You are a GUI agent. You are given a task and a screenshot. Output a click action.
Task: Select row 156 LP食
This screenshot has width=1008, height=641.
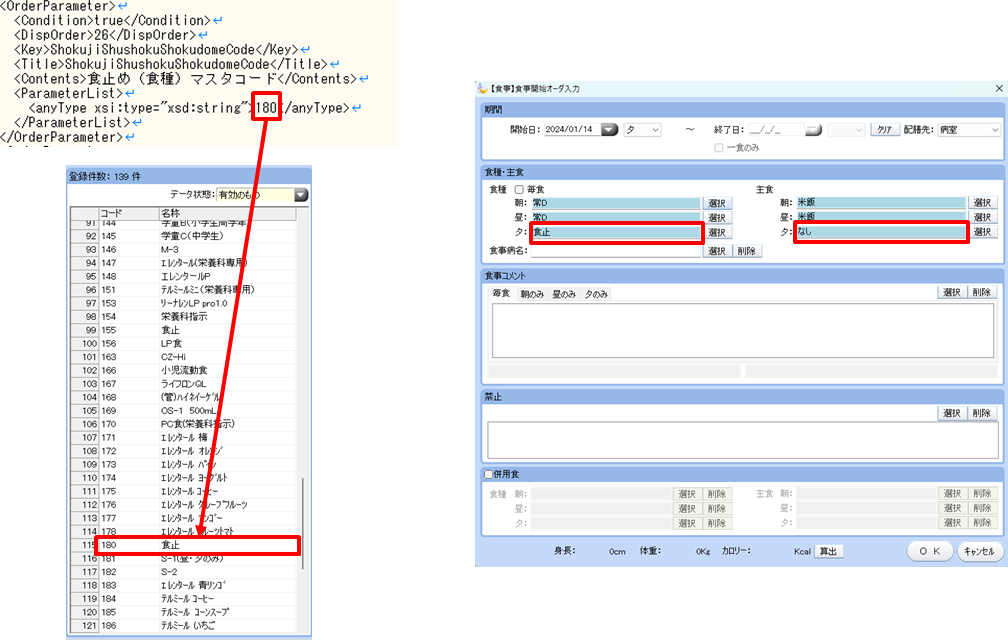click(x=183, y=344)
